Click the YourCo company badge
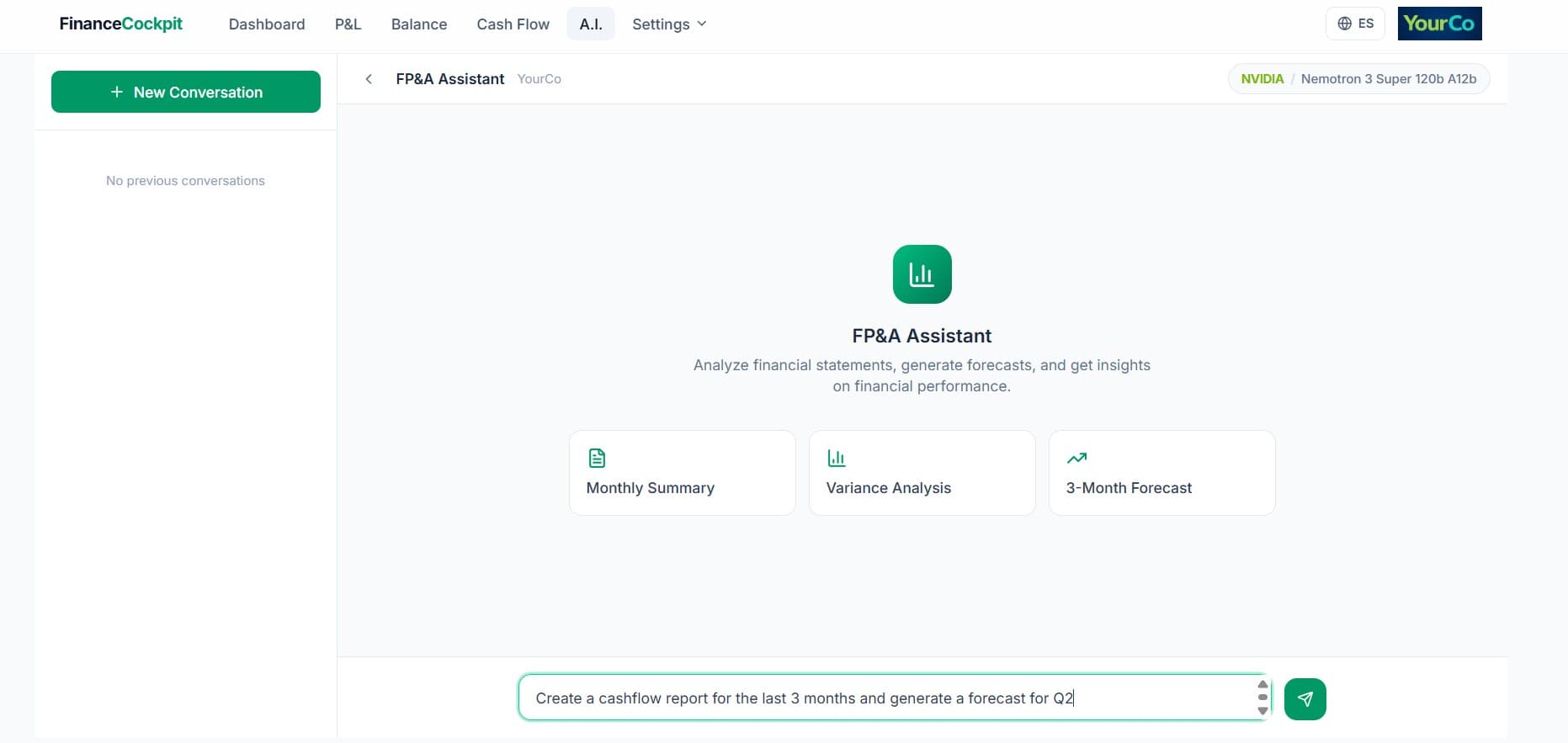The width and height of the screenshot is (1568, 743). point(1439,24)
